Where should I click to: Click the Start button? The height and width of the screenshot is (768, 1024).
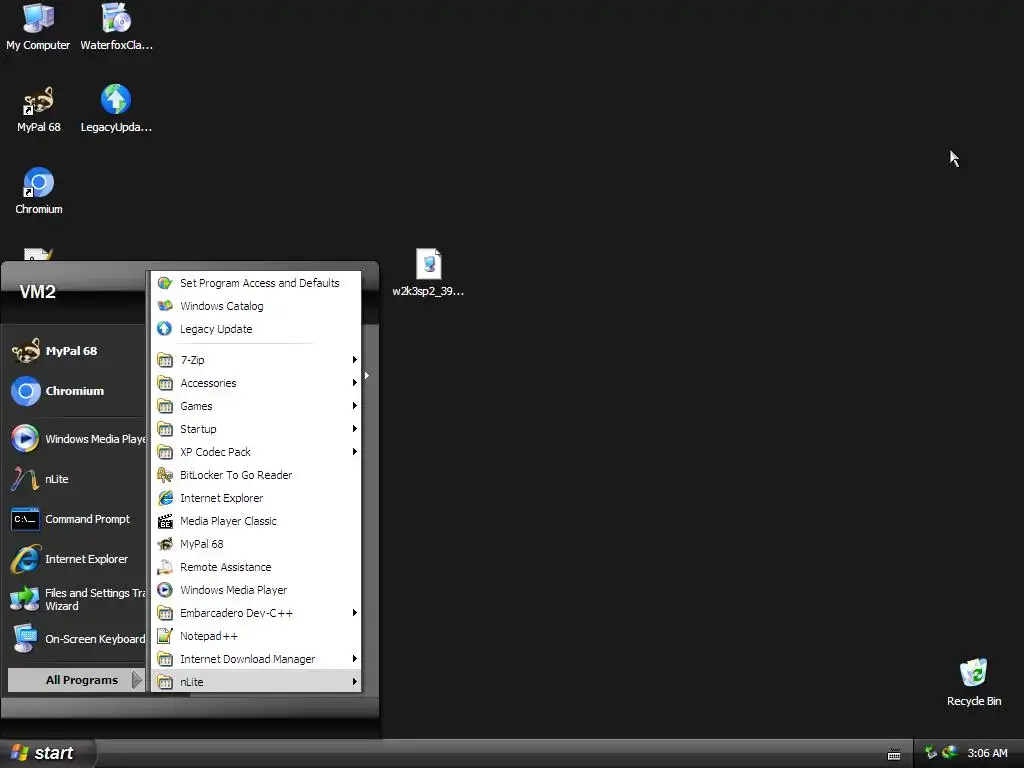46,753
